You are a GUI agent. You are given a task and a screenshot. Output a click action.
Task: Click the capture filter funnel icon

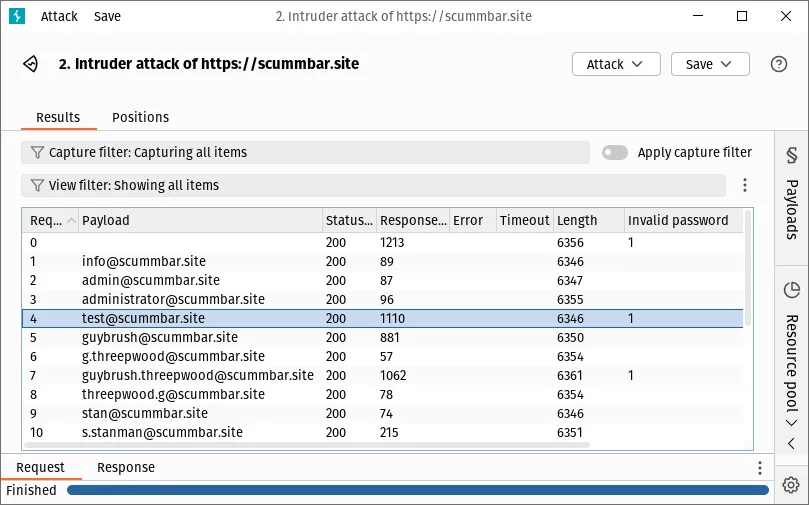click(37, 153)
